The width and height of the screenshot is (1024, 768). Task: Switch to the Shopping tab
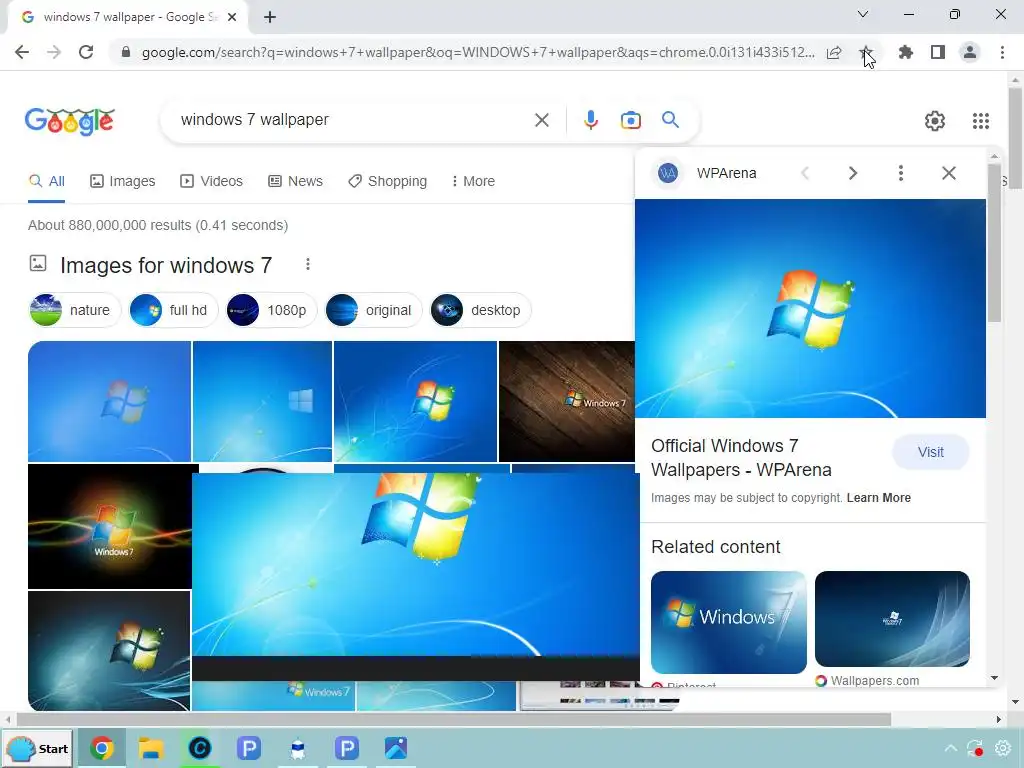coord(387,181)
